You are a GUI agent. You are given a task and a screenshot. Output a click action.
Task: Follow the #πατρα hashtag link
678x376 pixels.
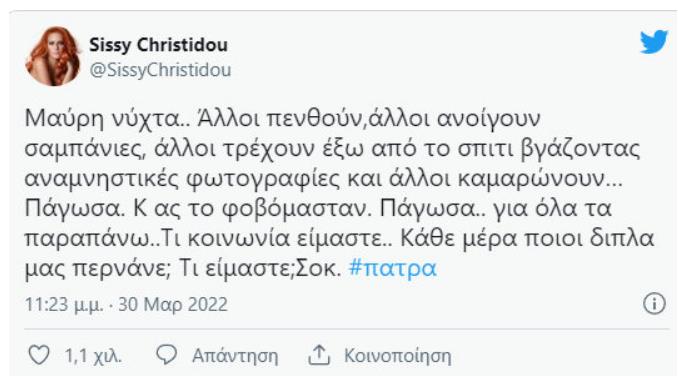point(393,268)
